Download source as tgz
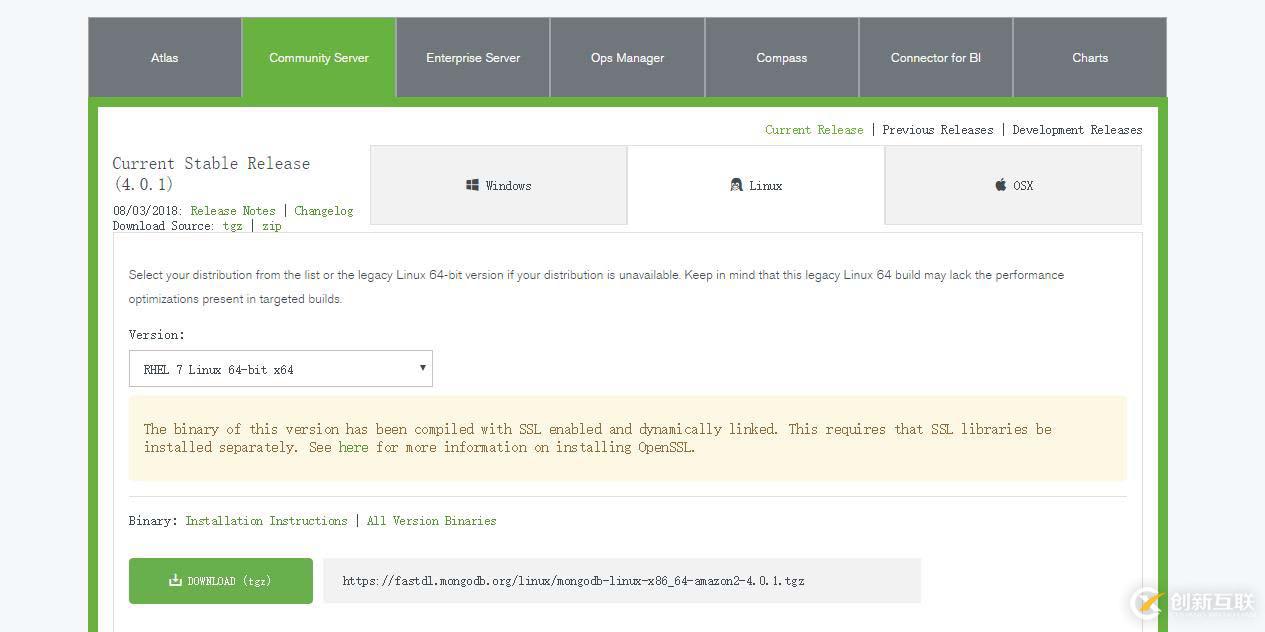The height and width of the screenshot is (632, 1265). pos(233,226)
